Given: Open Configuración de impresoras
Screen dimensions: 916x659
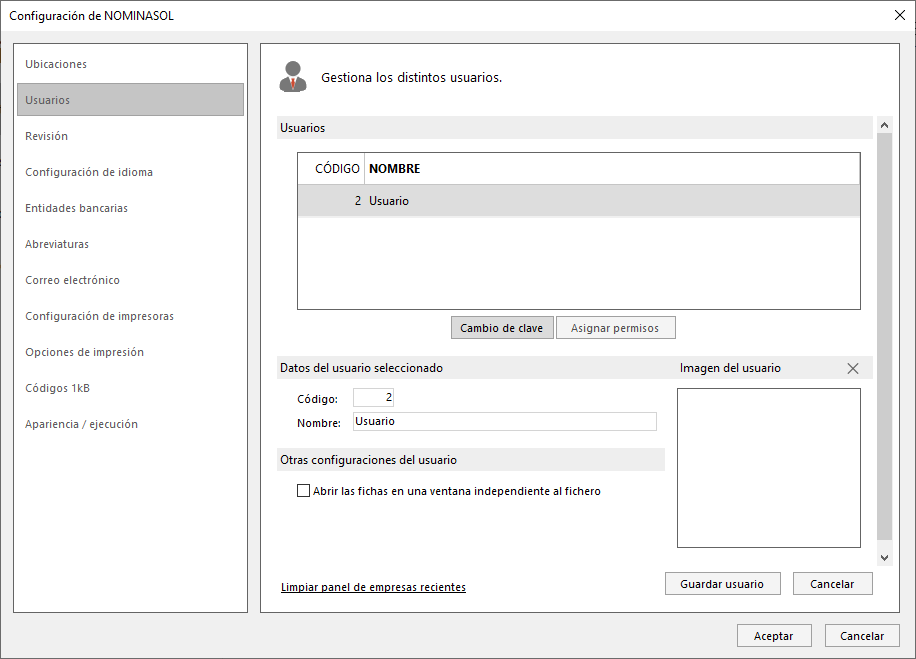Looking at the screenshot, I should 99,316.
